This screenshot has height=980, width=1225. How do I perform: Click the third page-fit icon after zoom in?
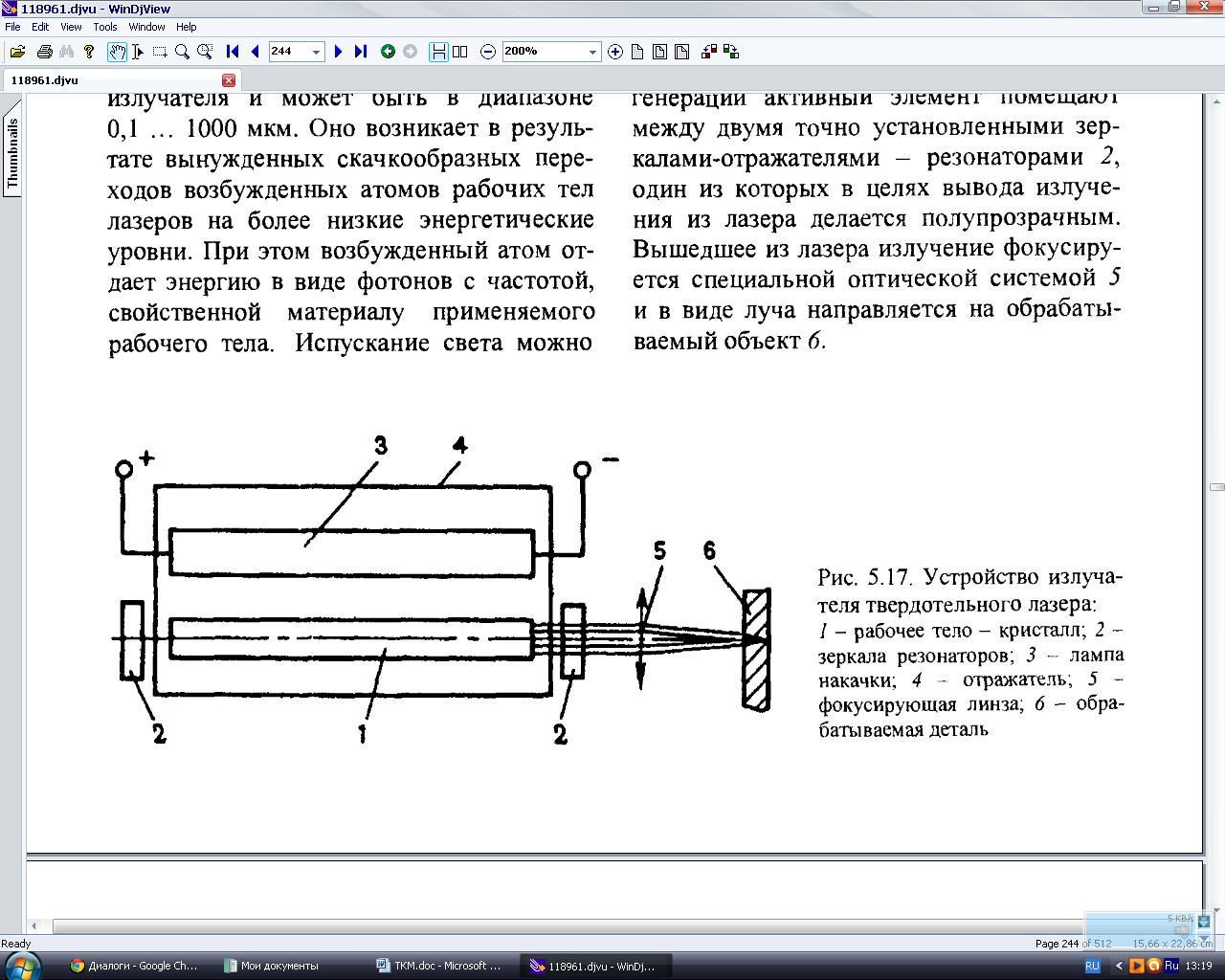click(681, 52)
